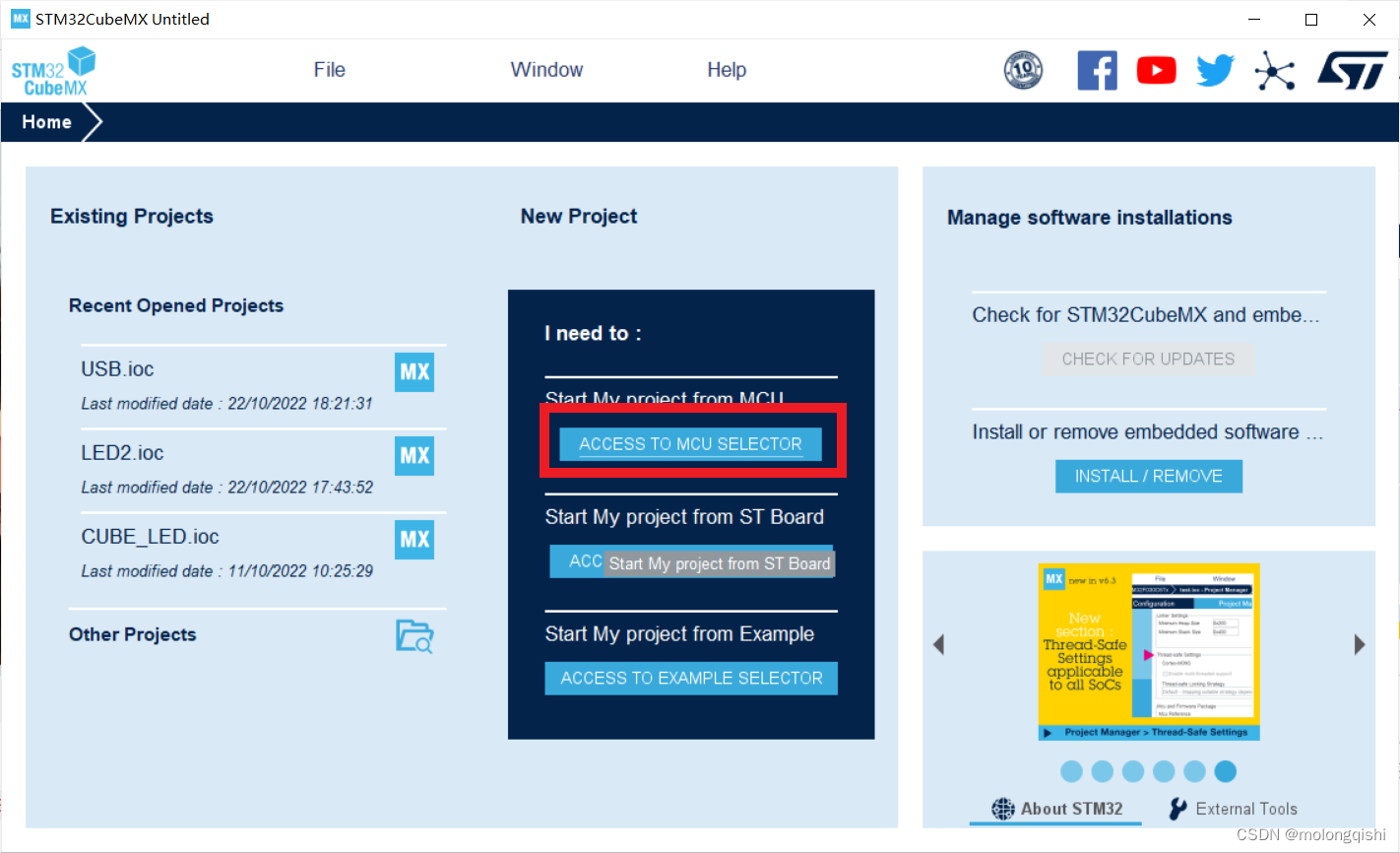
Task: Click 'Start My project from Example' heading
Action: click(679, 634)
